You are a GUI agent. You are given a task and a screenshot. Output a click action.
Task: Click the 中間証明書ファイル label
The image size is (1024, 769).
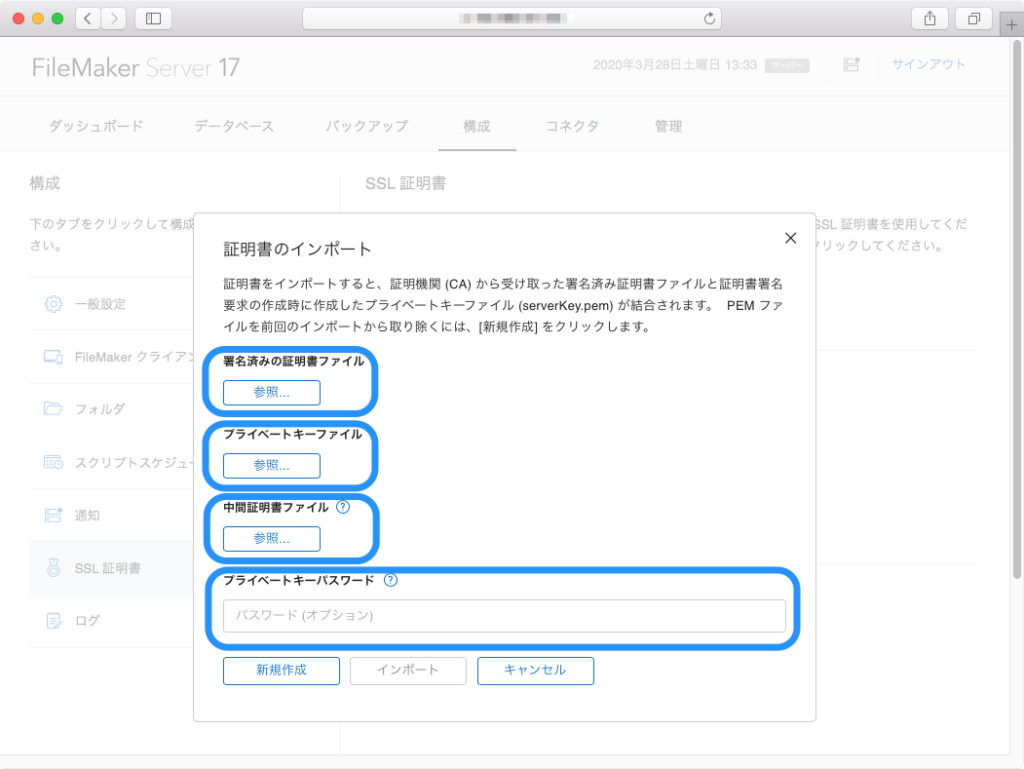(276, 507)
